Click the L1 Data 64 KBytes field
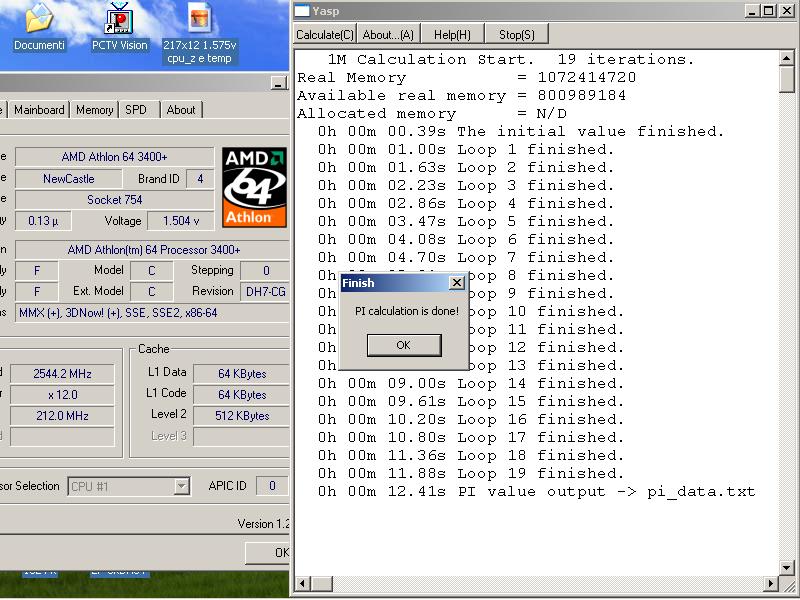This screenshot has height=600, width=800. pyautogui.click(x=242, y=374)
